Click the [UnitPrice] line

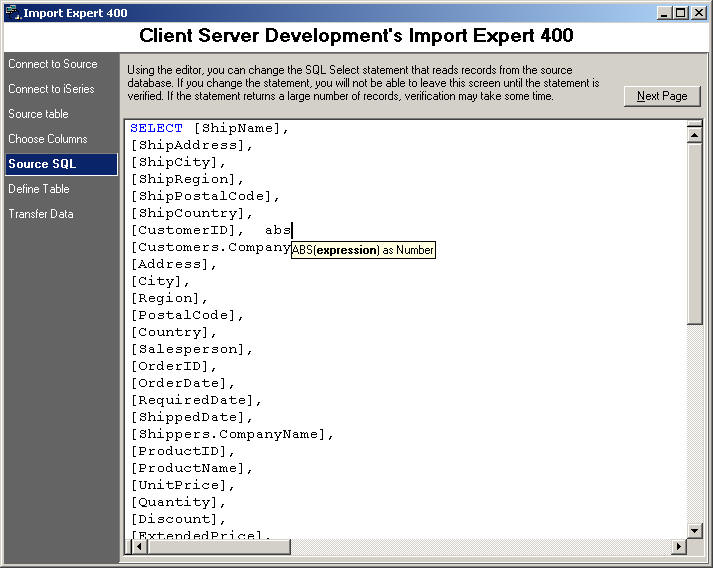[x=182, y=486]
